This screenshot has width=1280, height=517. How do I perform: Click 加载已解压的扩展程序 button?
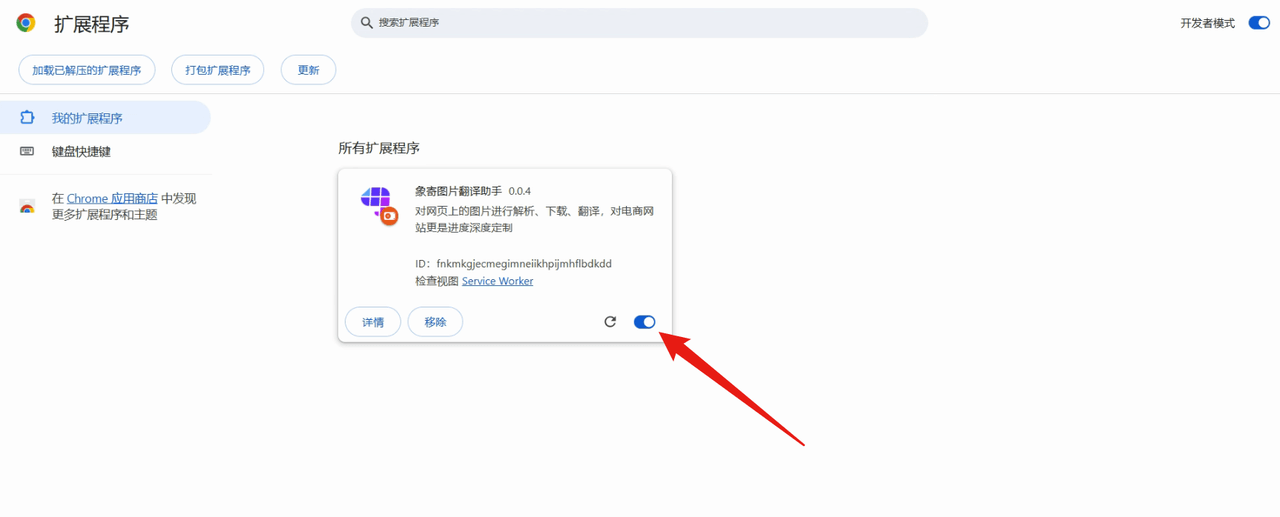pyautogui.click(x=87, y=70)
